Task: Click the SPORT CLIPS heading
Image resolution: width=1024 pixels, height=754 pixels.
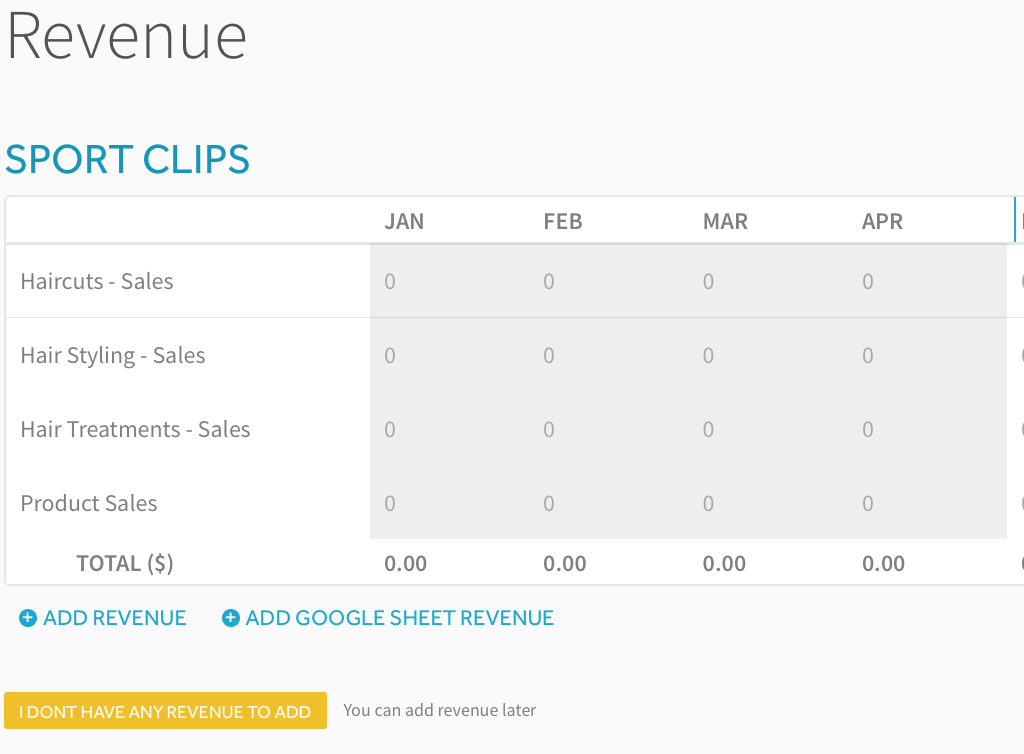Action: [x=127, y=159]
